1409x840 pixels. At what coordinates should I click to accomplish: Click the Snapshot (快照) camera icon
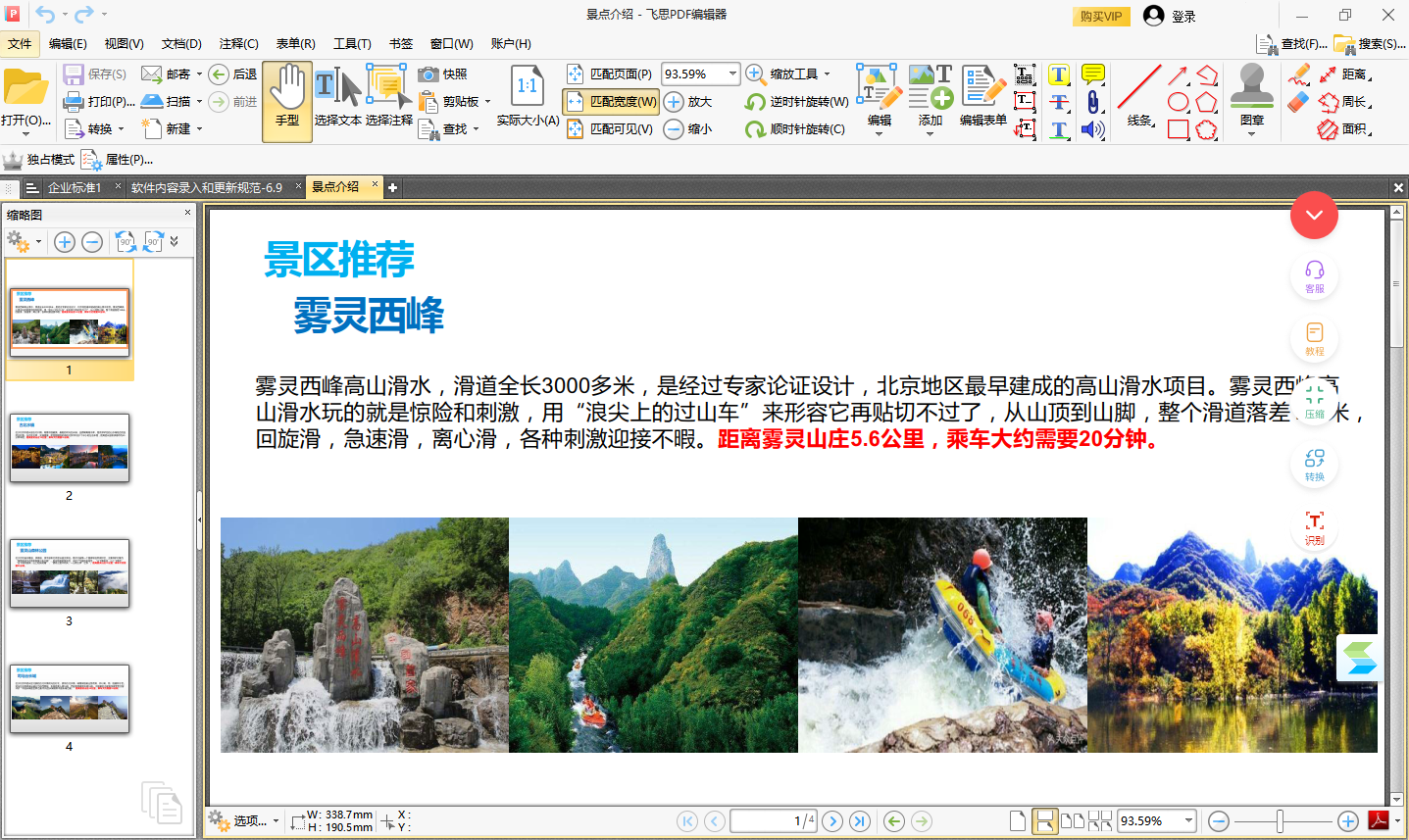click(428, 74)
